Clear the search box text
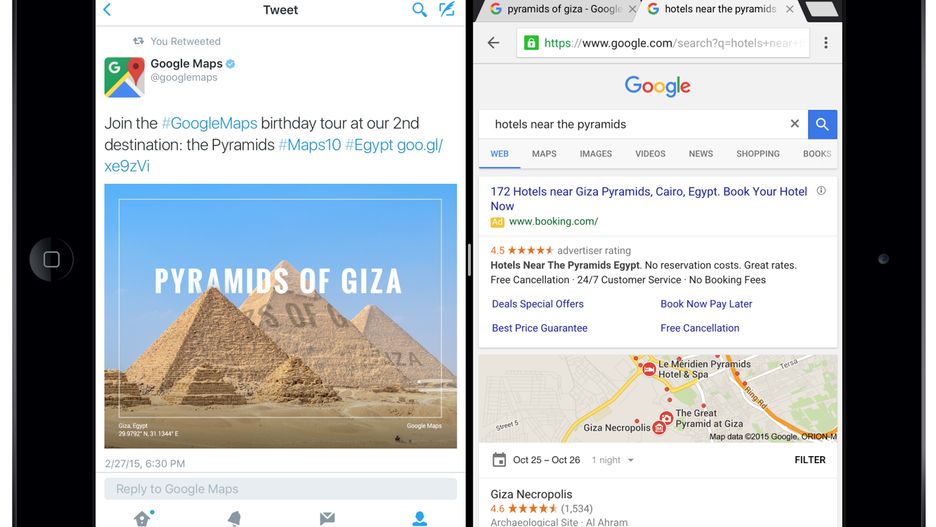936x527 pixels. [x=795, y=124]
